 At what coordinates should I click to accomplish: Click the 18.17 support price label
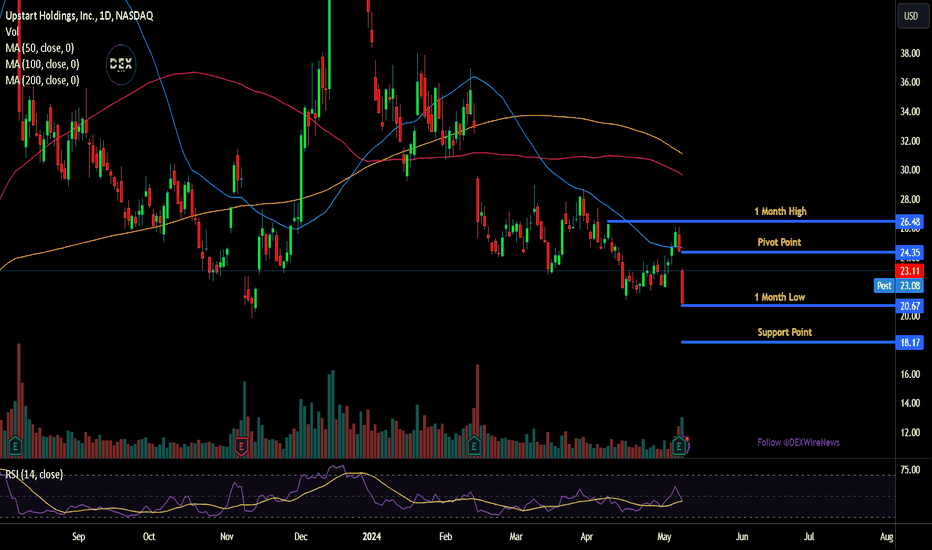909,342
